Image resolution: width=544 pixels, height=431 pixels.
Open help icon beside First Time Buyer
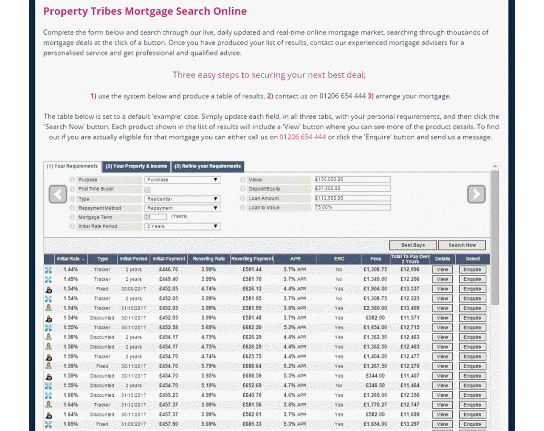pyautogui.click(x=72, y=189)
